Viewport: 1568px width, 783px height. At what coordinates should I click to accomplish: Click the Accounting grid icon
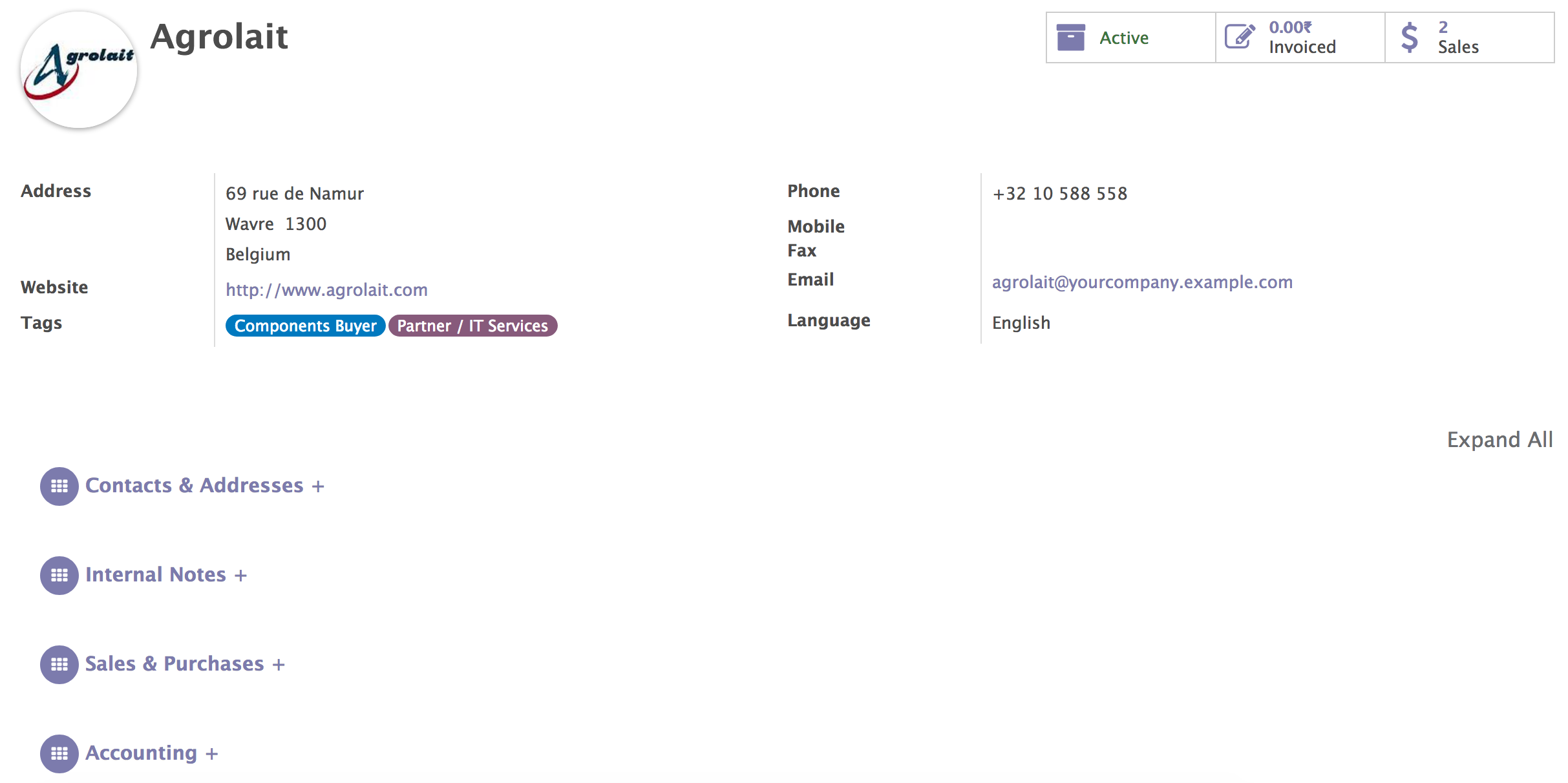coord(59,753)
